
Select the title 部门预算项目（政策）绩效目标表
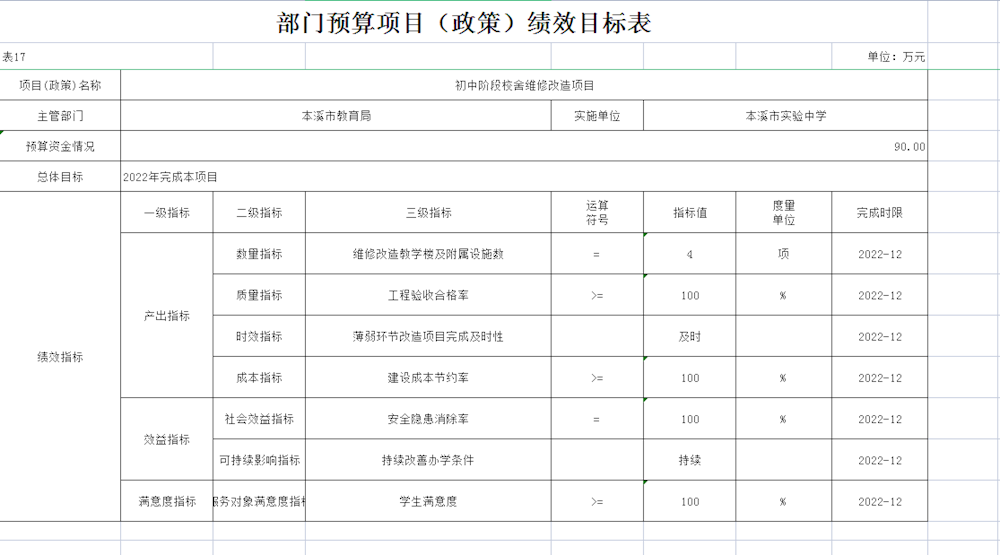click(464, 24)
